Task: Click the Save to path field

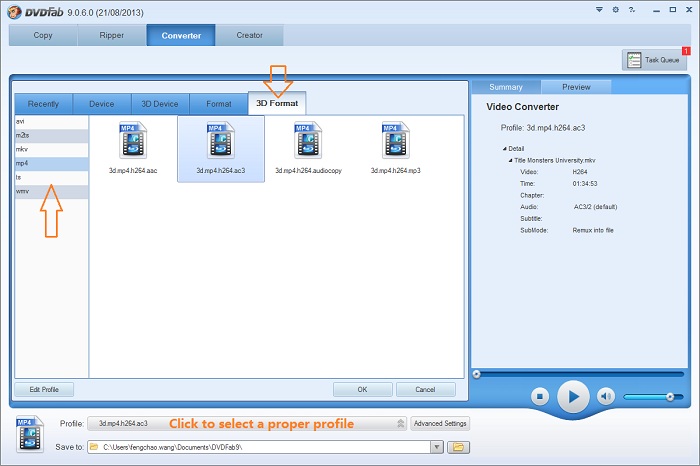Action: click(x=259, y=447)
